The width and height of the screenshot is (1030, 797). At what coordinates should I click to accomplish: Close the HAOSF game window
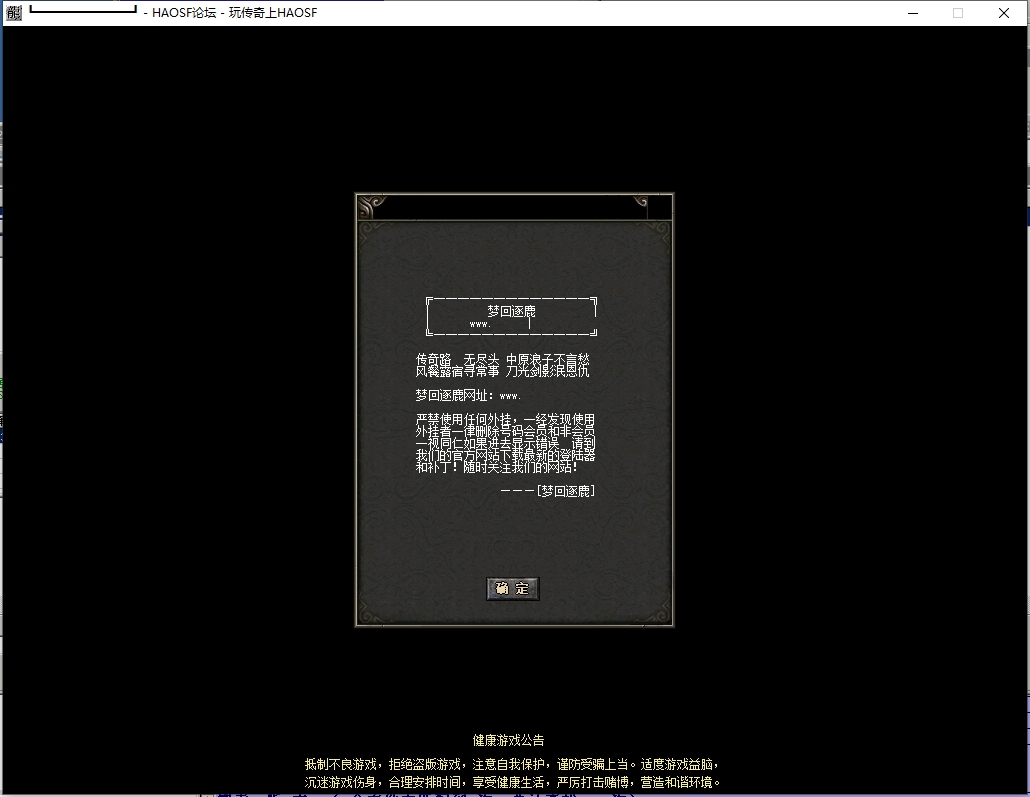coord(1004,13)
